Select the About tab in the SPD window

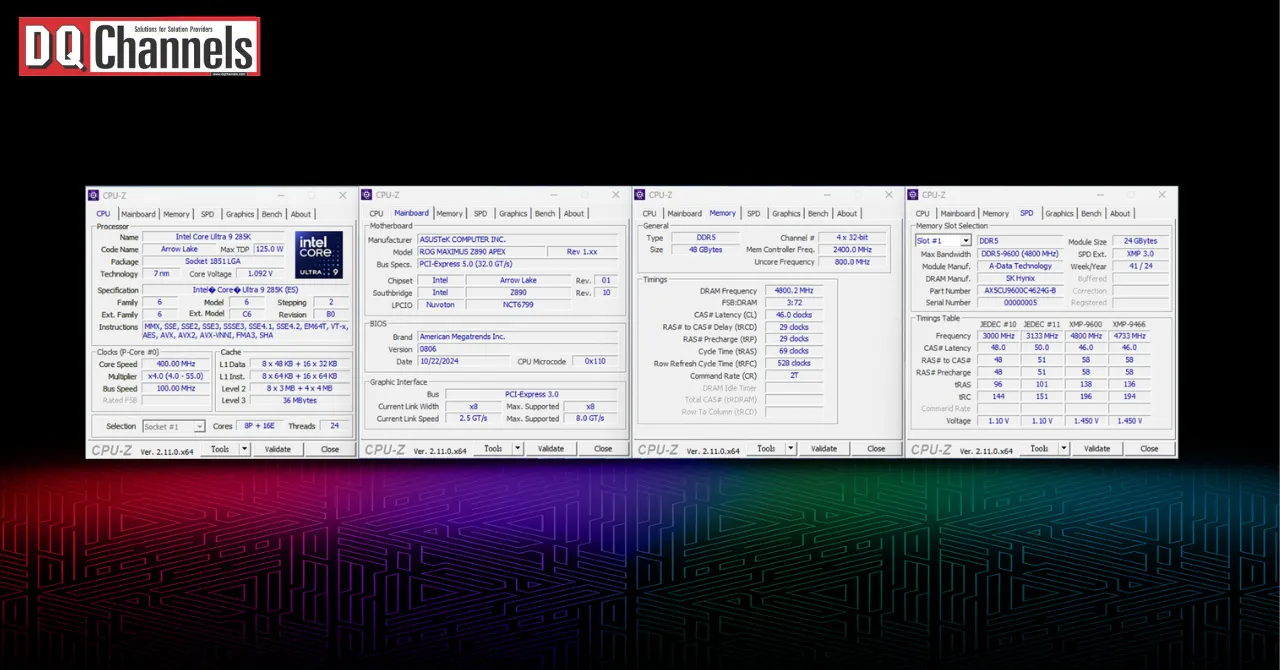pyautogui.click(x=1120, y=213)
